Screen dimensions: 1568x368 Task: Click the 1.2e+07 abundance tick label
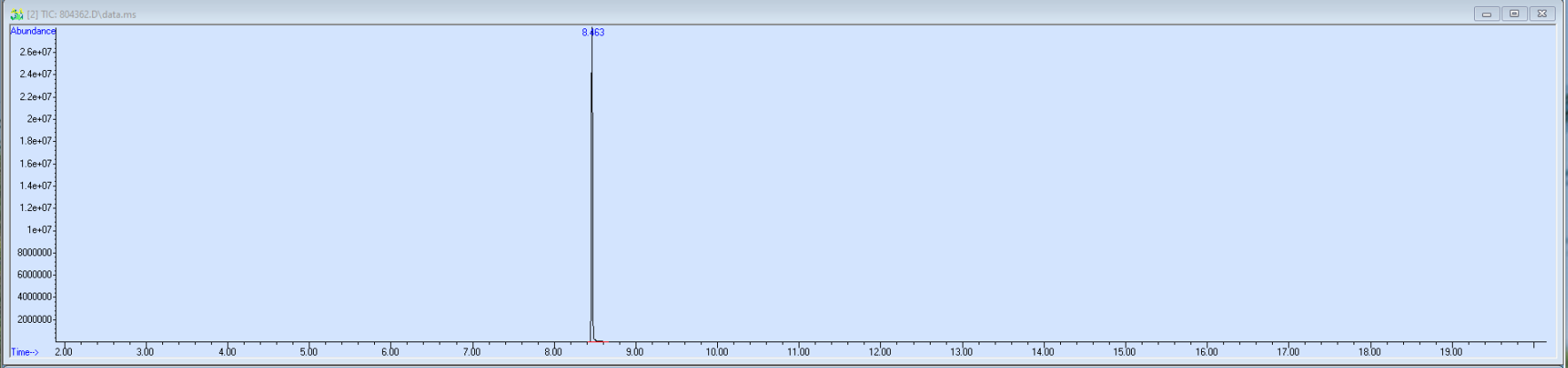[35, 208]
